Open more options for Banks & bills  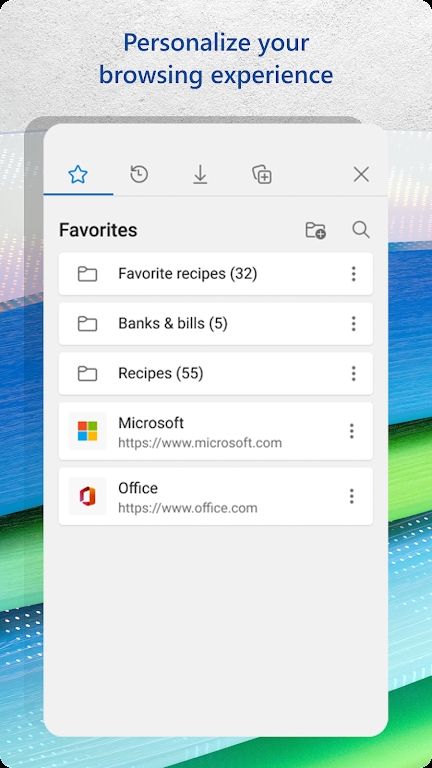(354, 324)
